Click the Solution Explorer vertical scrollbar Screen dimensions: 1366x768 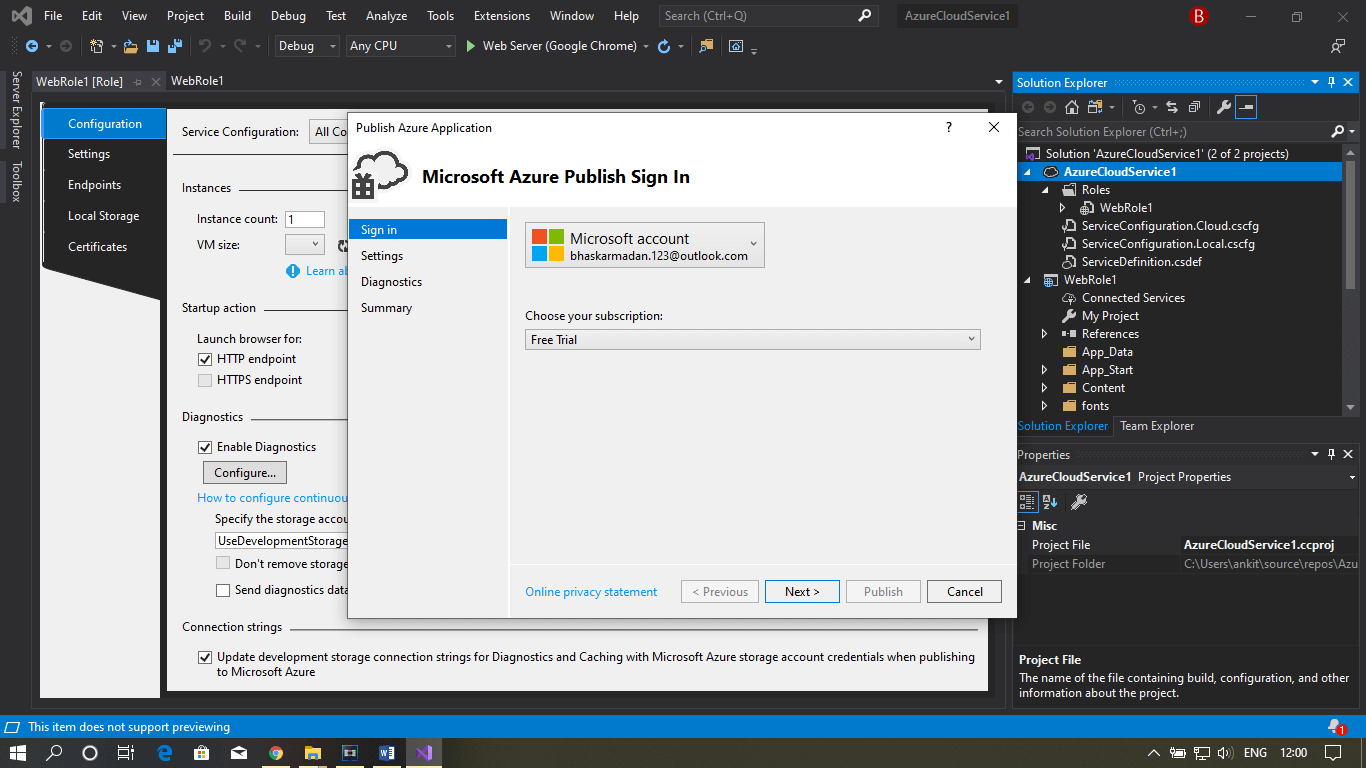click(1351, 280)
